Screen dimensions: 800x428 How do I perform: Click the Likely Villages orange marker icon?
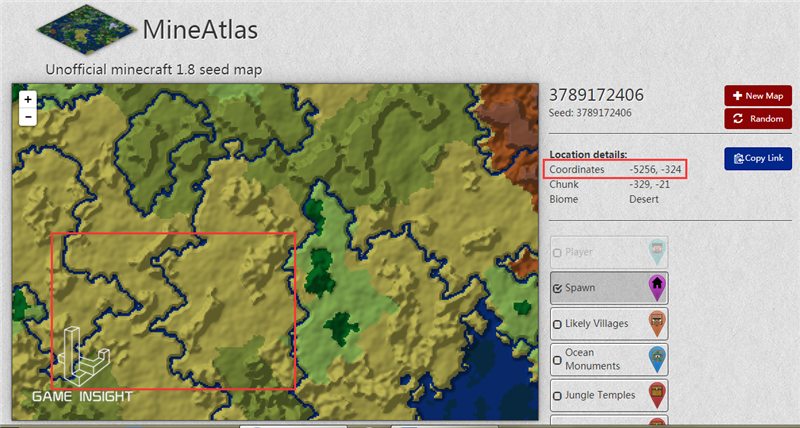(x=657, y=323)
